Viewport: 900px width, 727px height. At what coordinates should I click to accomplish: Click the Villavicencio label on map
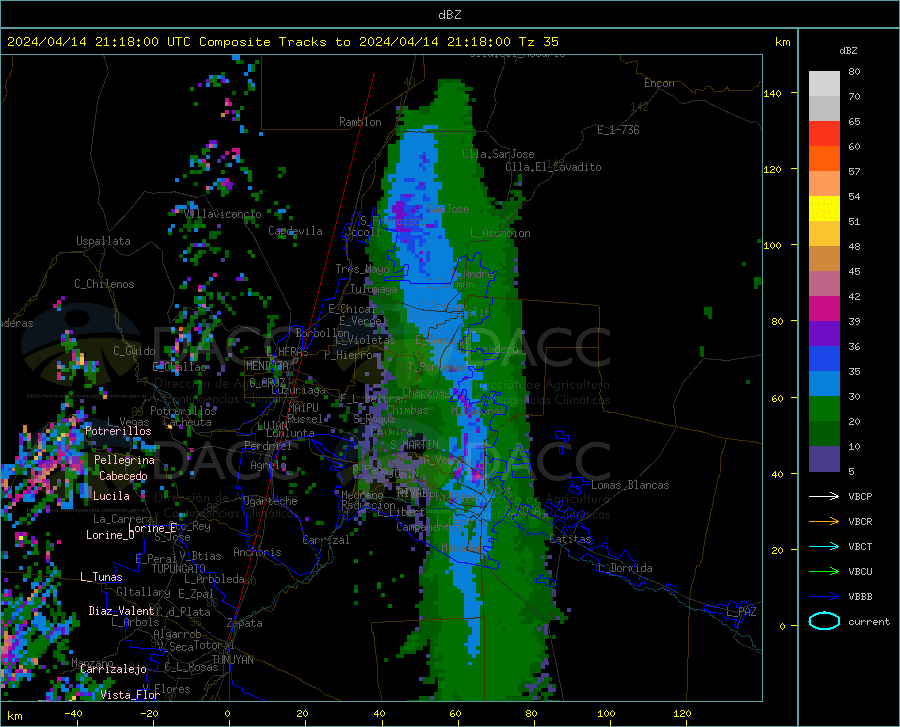tap(223, 214)
